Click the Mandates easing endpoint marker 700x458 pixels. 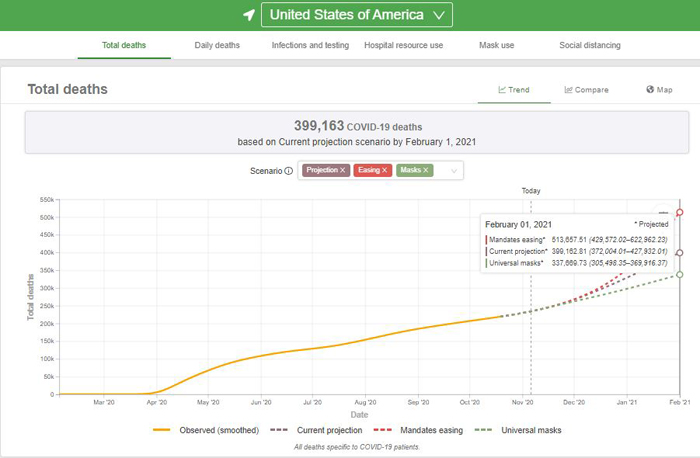tap(679, 212)
